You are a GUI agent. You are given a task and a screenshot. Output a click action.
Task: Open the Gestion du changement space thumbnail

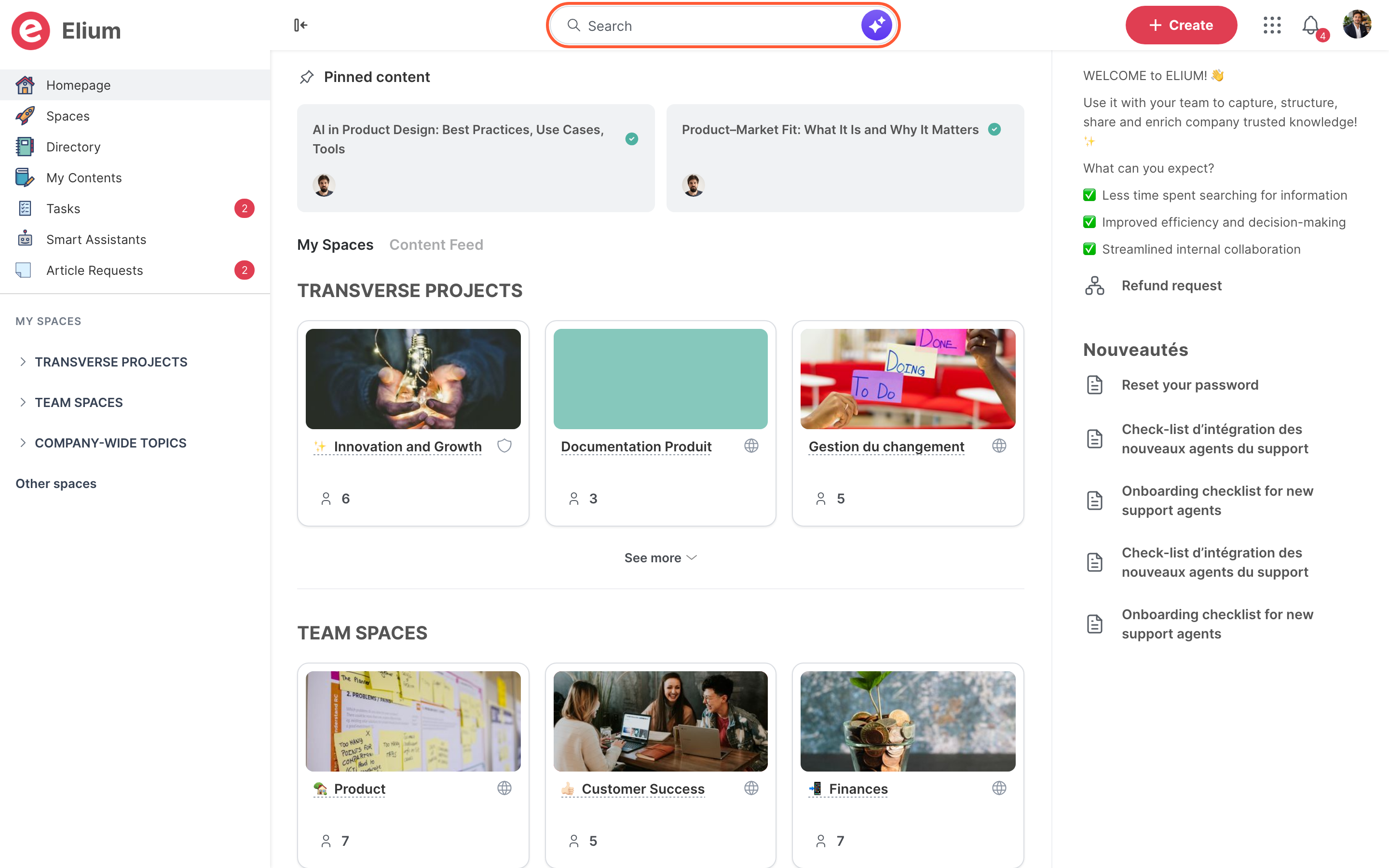[908, 379]
